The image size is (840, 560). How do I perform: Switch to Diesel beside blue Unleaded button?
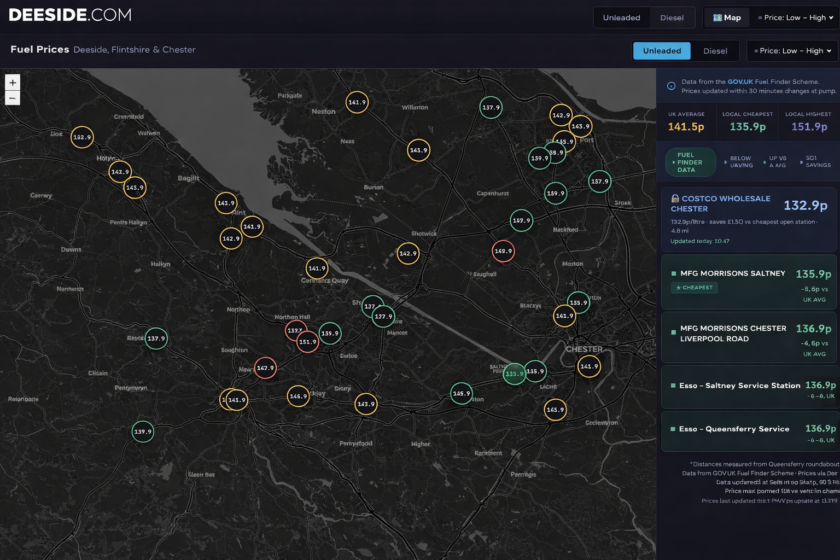tap(715, 51)
